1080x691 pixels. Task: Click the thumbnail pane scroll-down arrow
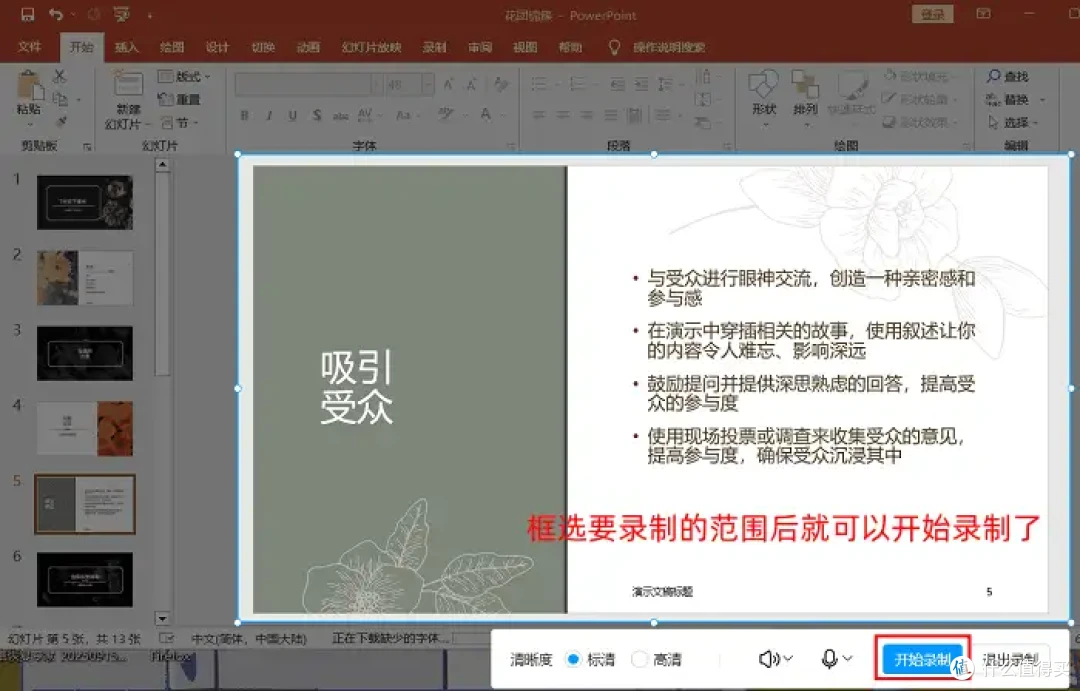click(x=162, y=618)
